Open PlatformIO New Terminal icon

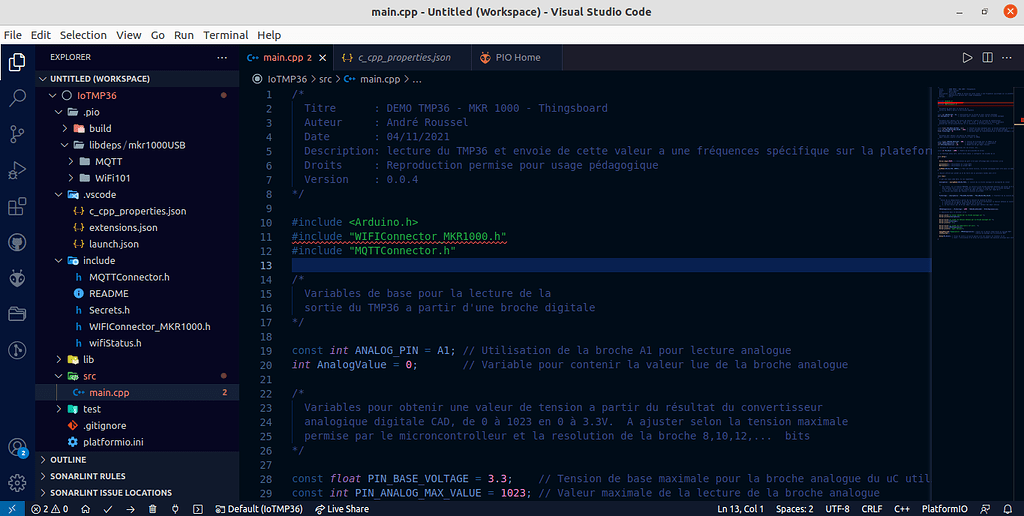pos(198,509)
